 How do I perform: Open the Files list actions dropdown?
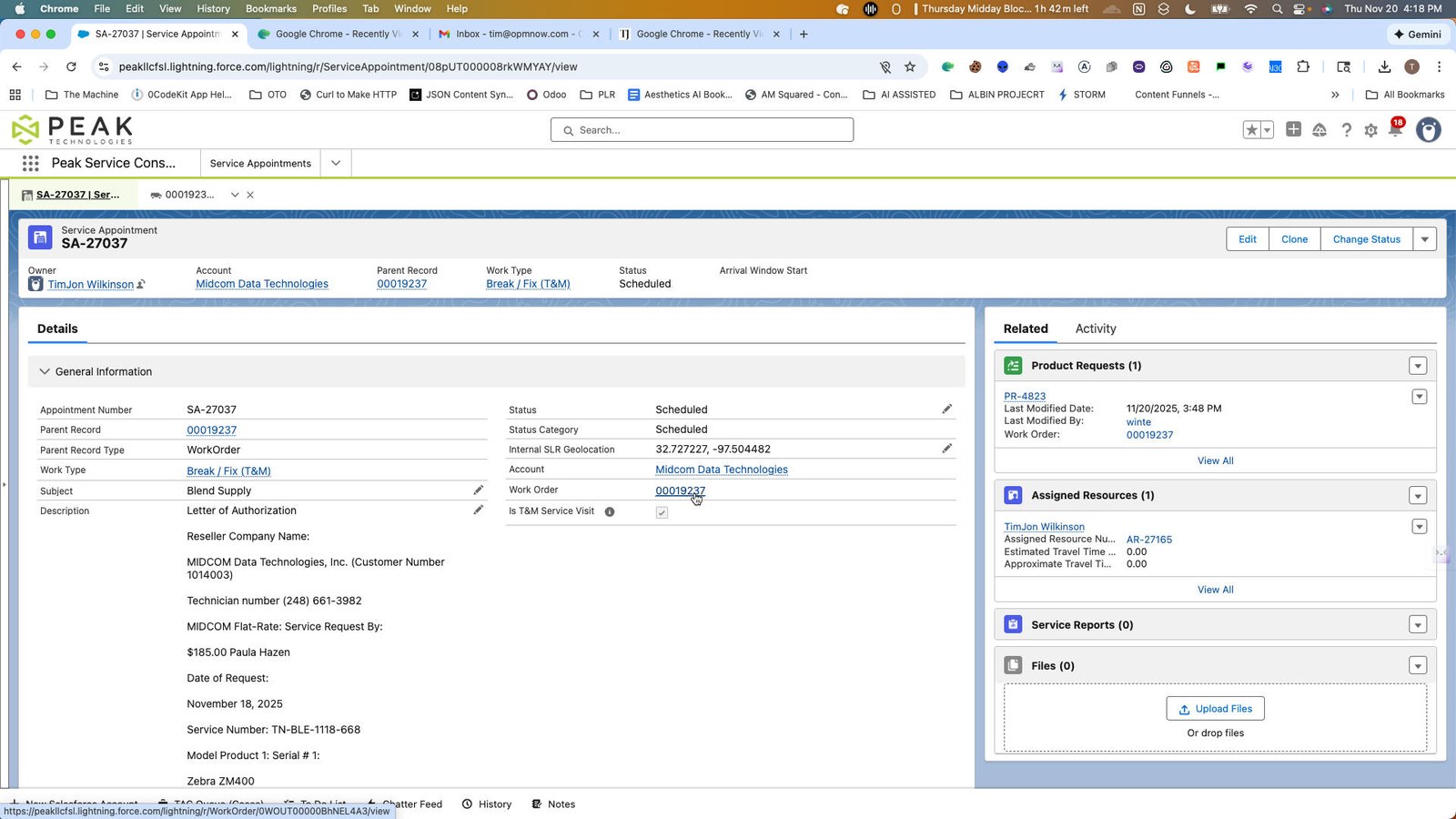tap(1418, 666)
